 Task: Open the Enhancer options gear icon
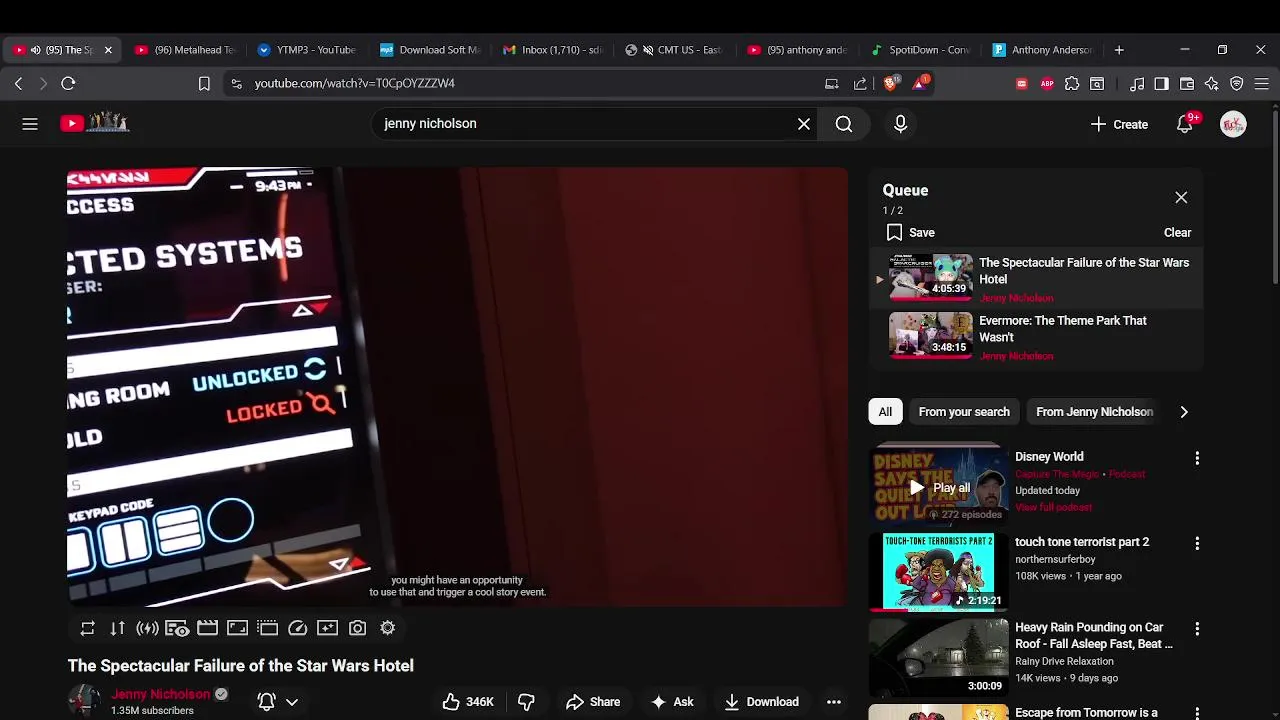pos(388,628)
